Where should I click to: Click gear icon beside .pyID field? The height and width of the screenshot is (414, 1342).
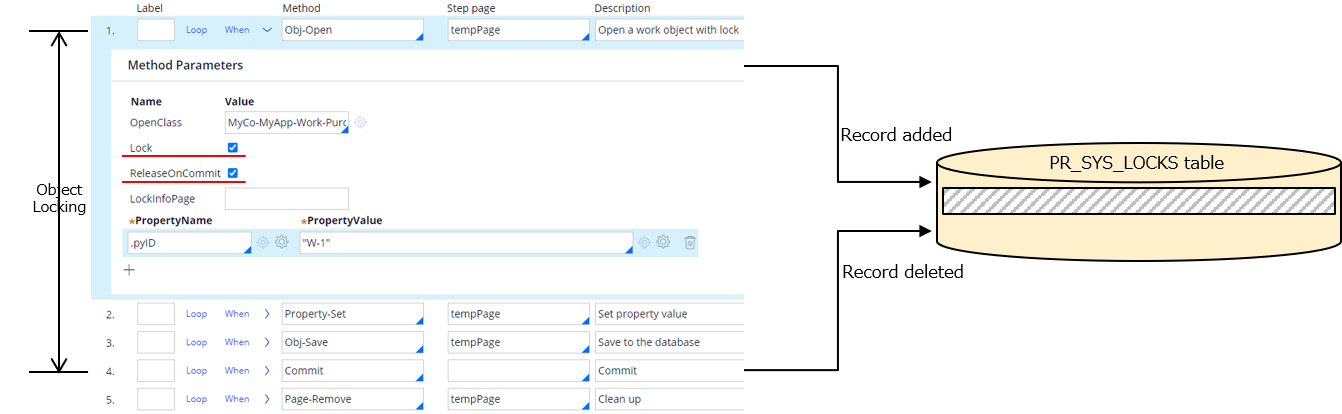(x=282, y=242)
